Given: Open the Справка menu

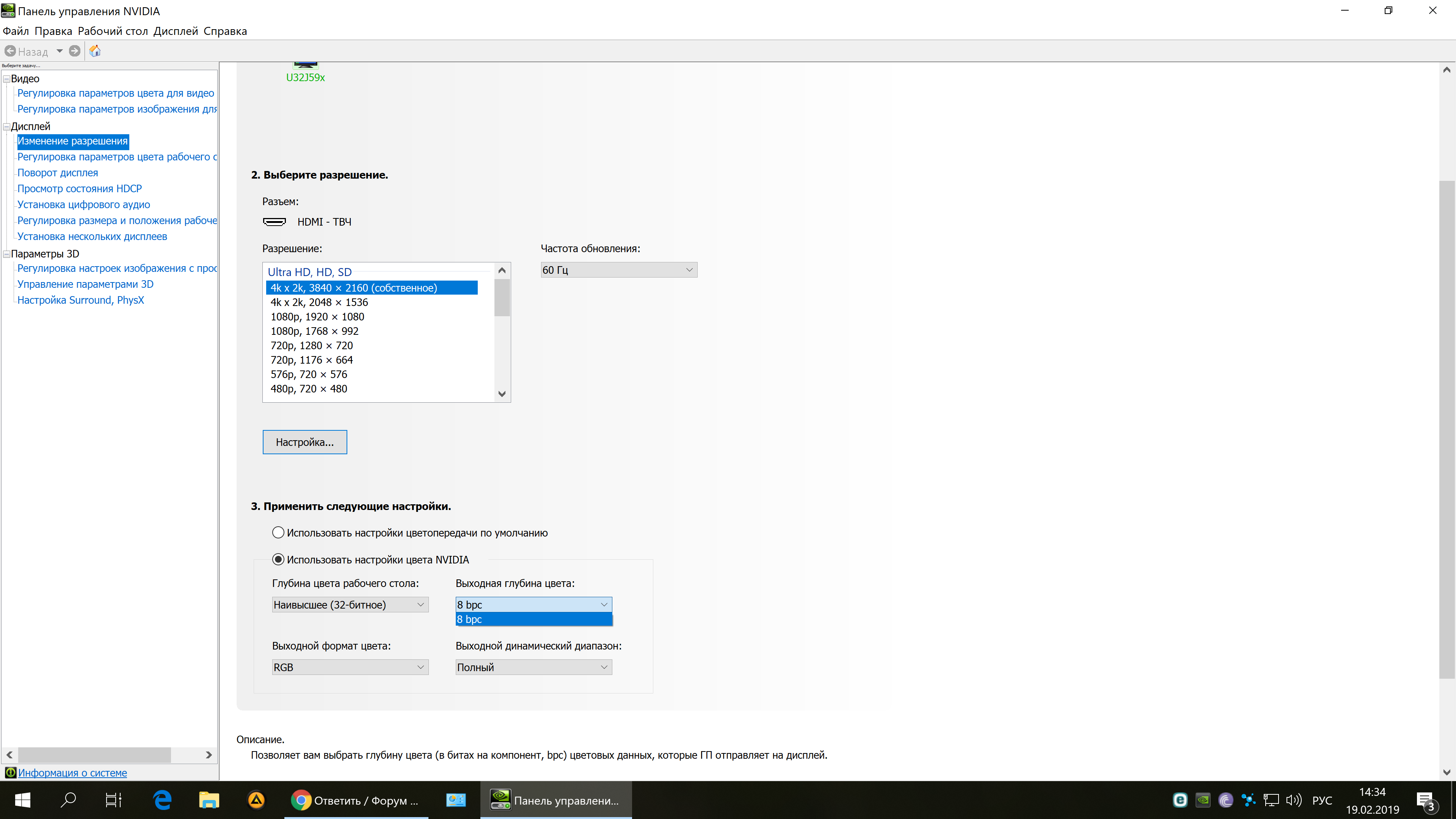Looking at the screenshot, I should pos(225,31).
